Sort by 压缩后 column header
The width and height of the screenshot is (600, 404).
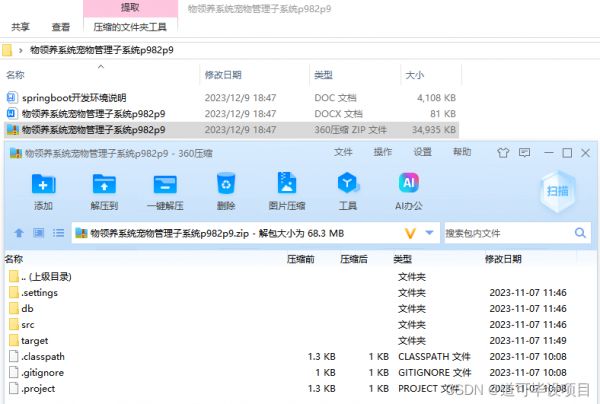click(x=354, y=259)
